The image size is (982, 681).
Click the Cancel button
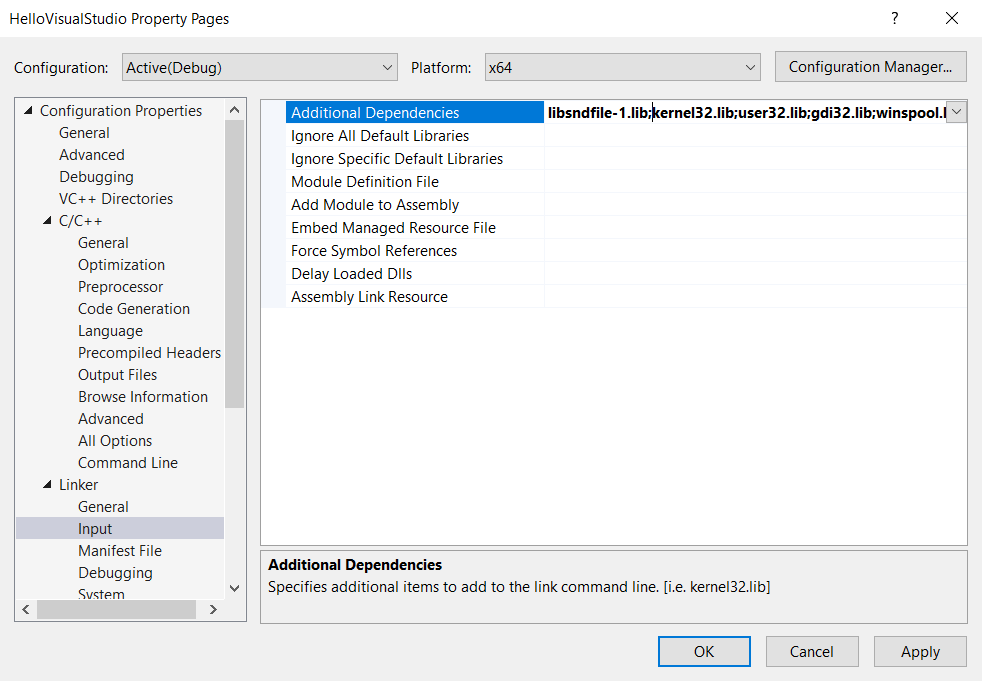pos(812,652)
